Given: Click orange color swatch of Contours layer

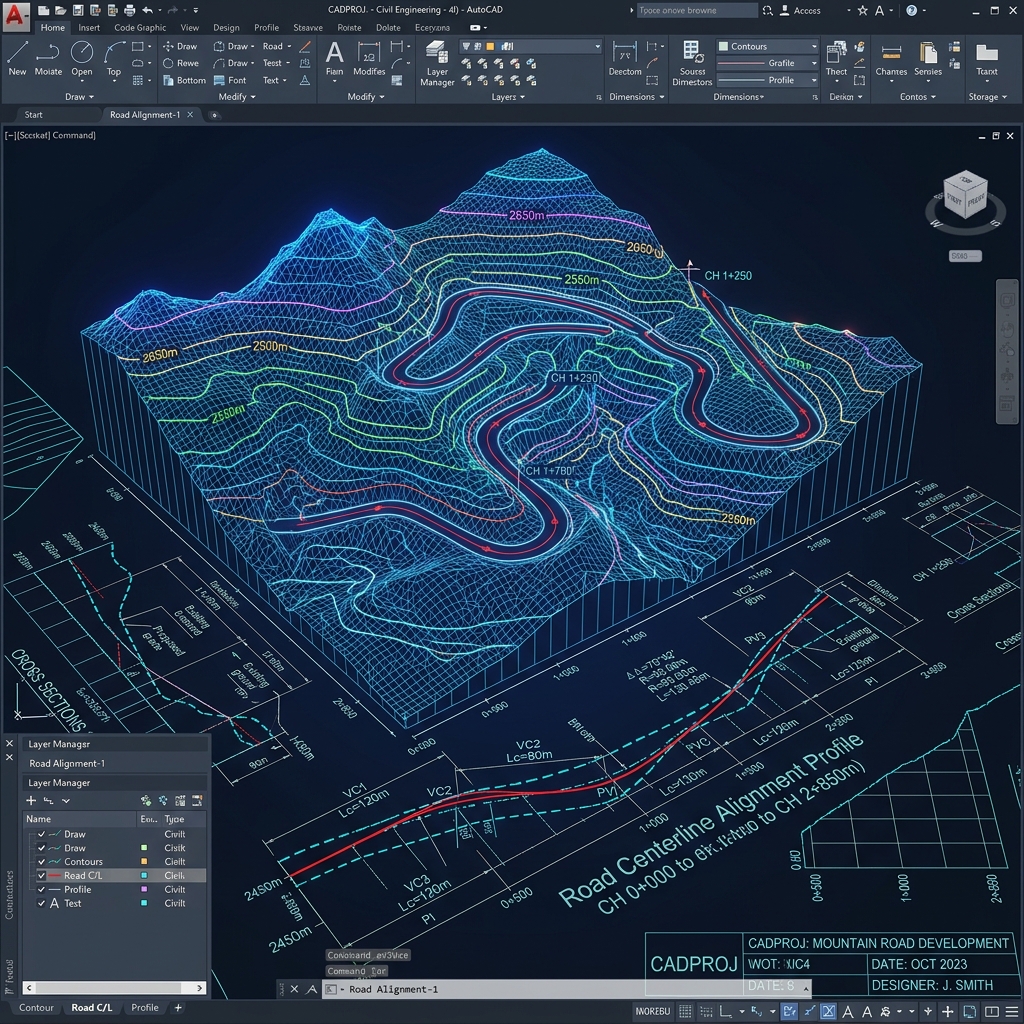Looking at the screenshot, I should pos(144,861).
